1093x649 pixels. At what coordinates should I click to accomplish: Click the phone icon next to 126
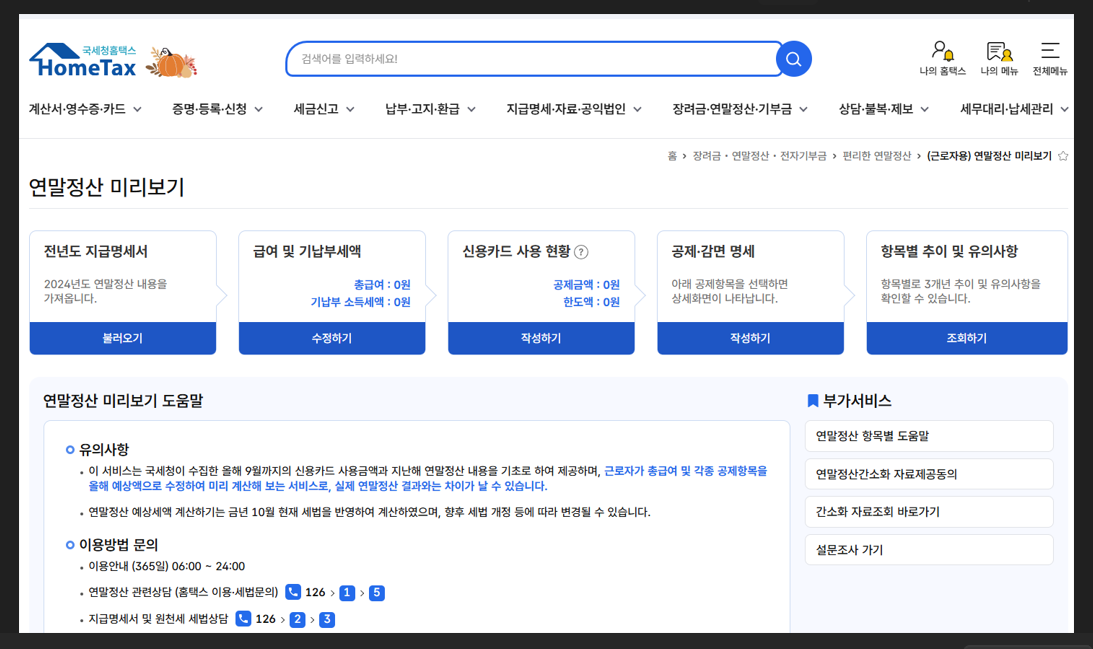click(292, 592)
